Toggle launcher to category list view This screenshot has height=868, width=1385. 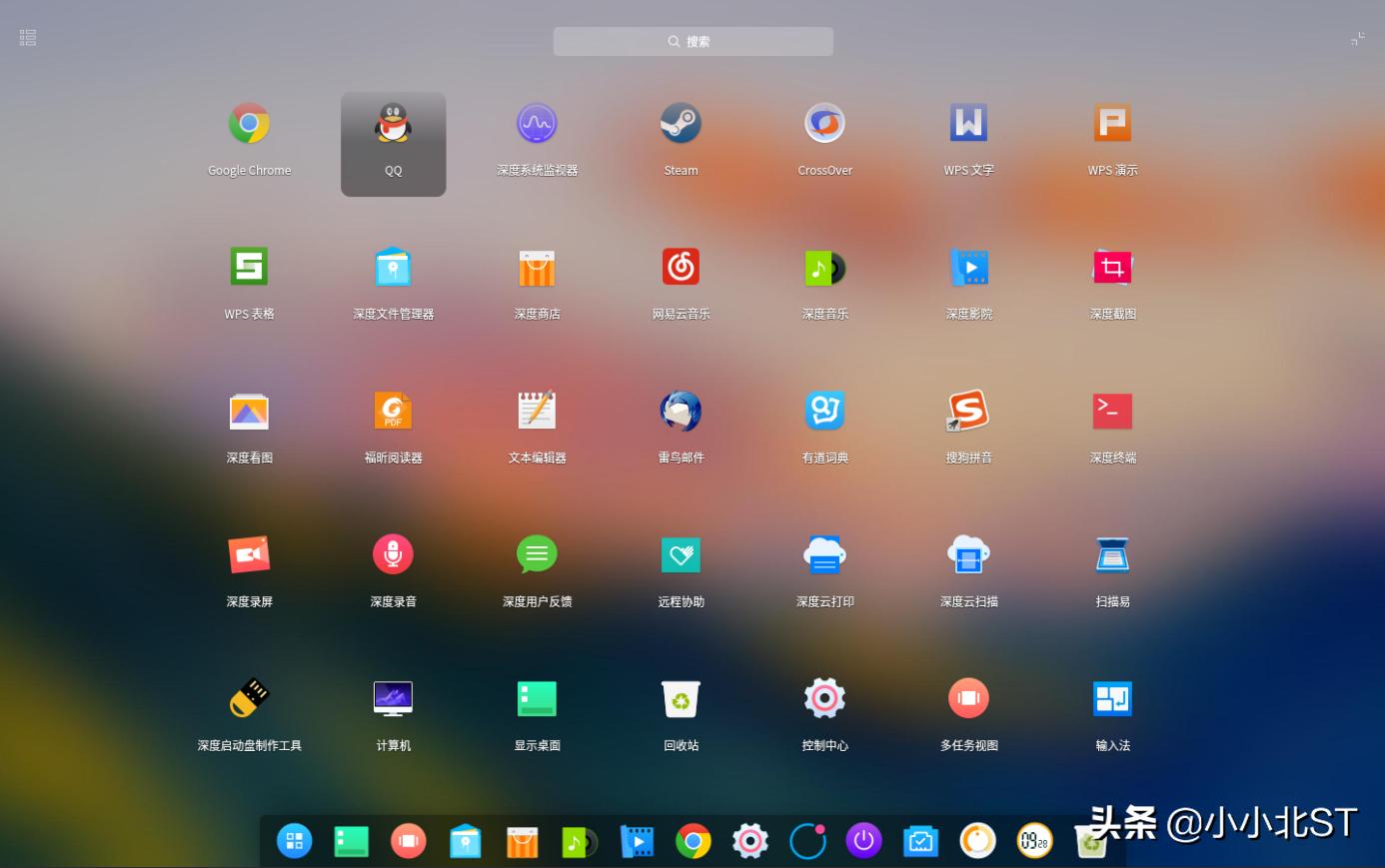pos(27,37)
